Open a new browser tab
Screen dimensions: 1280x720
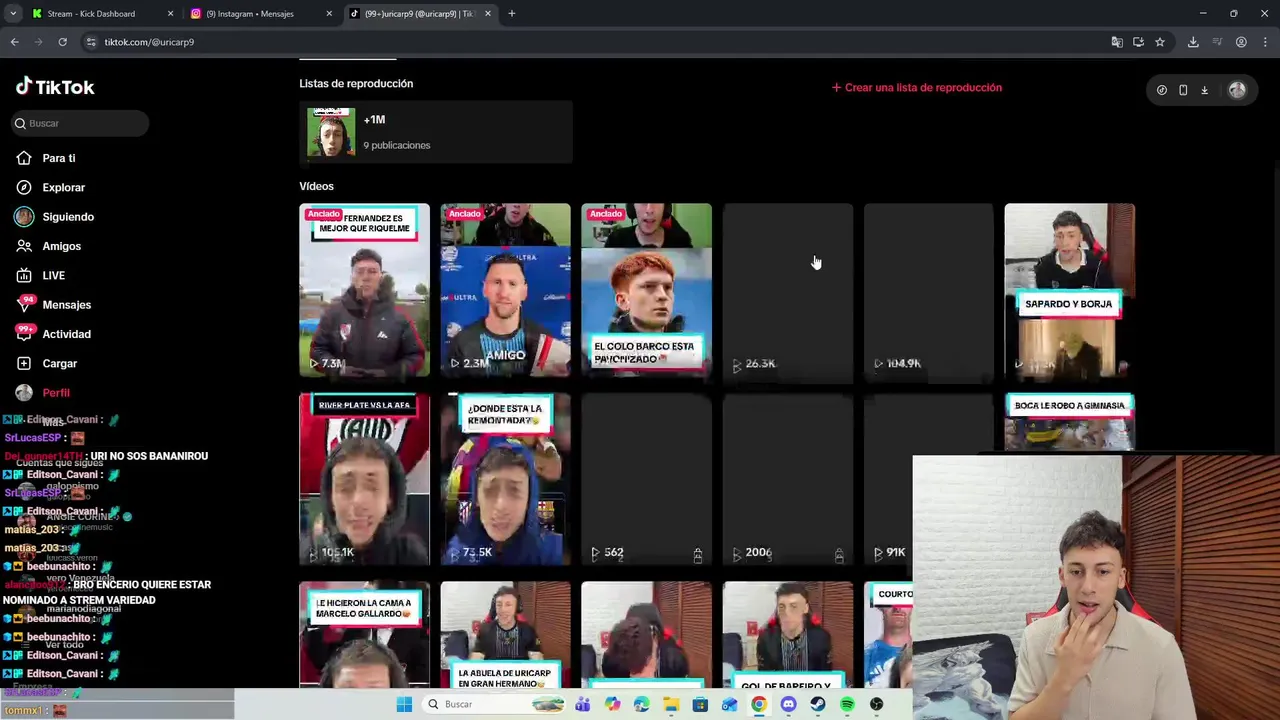tap(512, 14)
